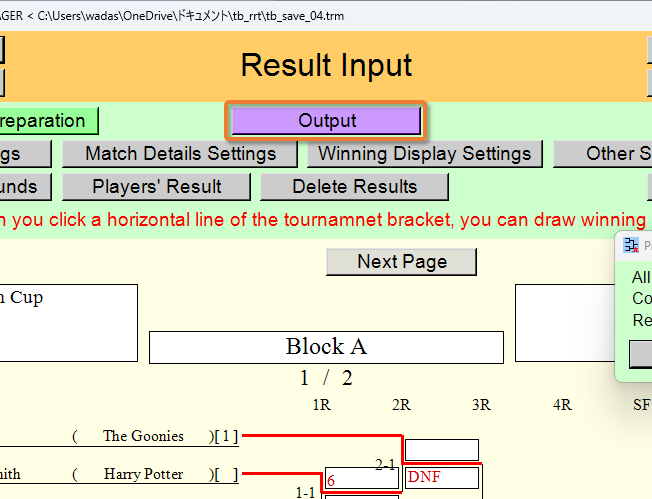Click the score box showing 6
This screenshot has height=499, width=652.
pos(362,479)
